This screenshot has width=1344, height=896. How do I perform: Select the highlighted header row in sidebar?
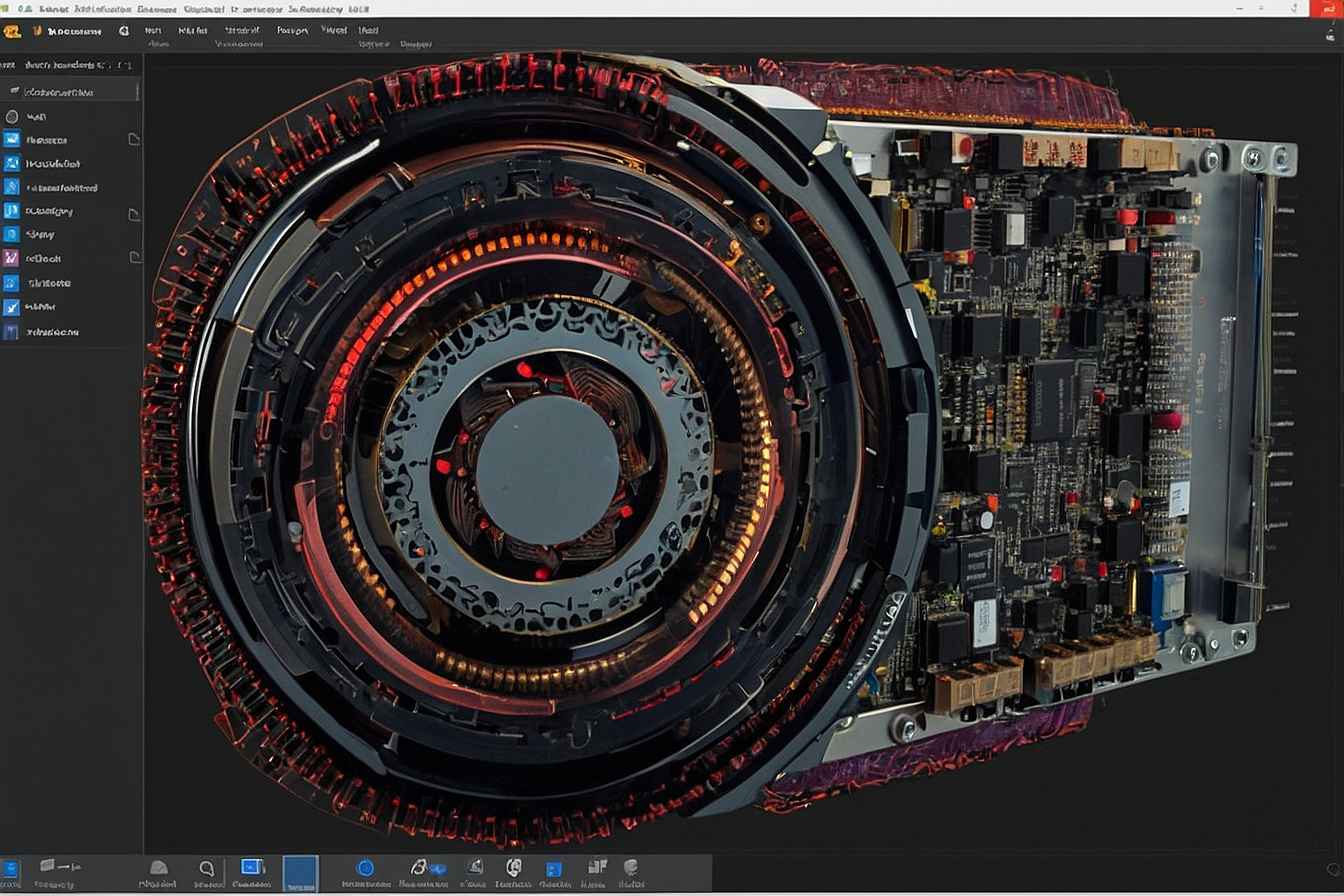tap(71, 91)
